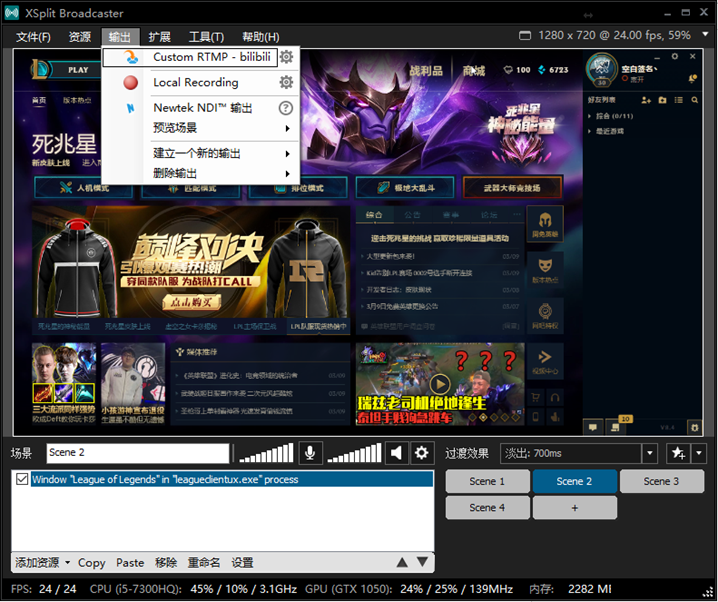Image resolution: width=718 pixels, height=602 pixels.
Task: Click the bug report icon in League client
Action: point(695,428)
